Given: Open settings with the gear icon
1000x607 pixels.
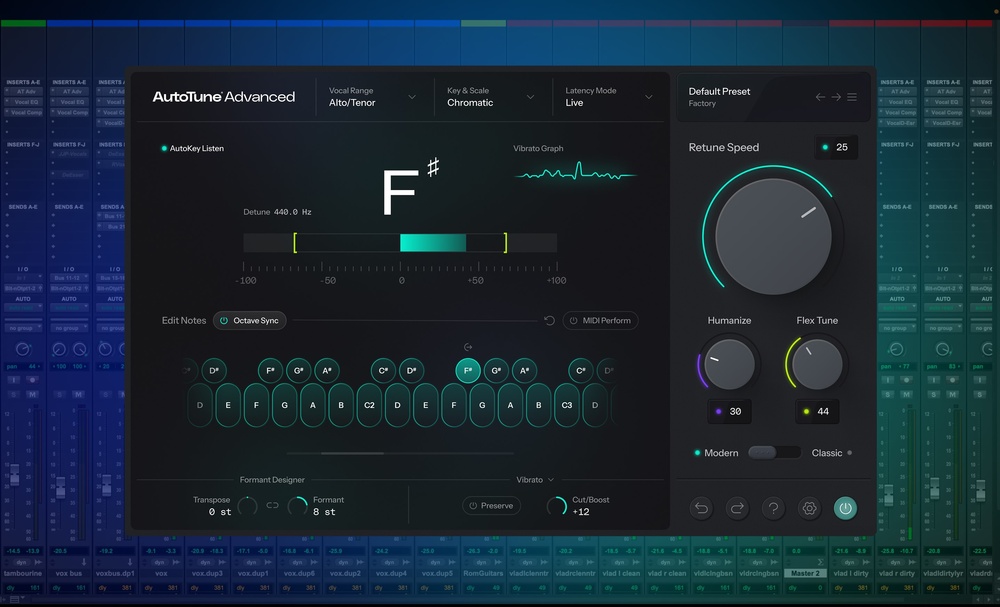Looking at the screenshot, I should coord(809,508).
